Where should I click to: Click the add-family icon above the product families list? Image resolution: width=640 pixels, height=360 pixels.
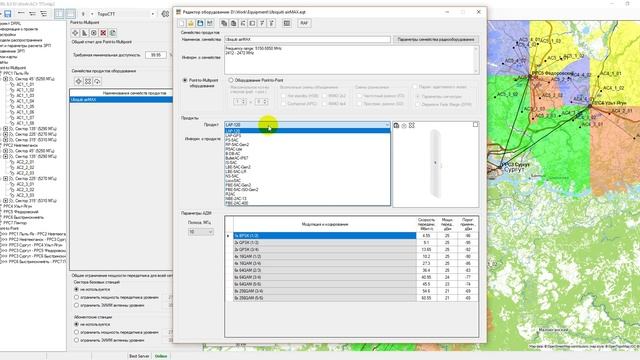78,81
